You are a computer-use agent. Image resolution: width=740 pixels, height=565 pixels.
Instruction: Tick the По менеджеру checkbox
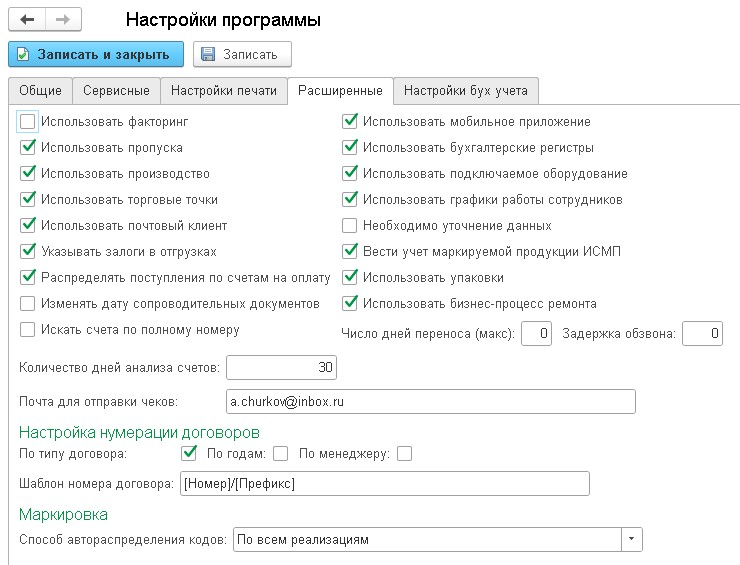pyautogui.click(x=404, y=454)
